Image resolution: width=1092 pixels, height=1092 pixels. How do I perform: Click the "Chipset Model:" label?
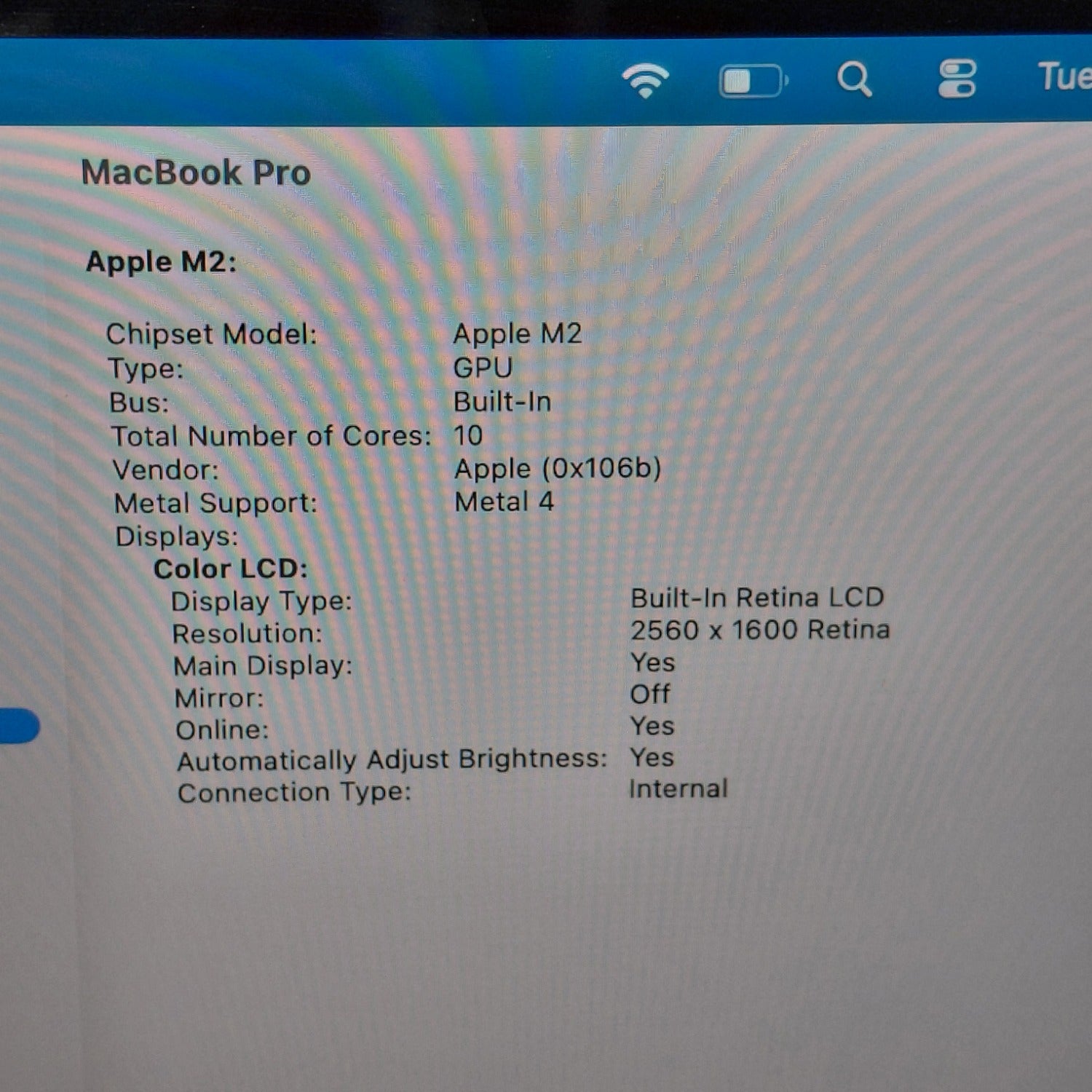tap(212, 334)
